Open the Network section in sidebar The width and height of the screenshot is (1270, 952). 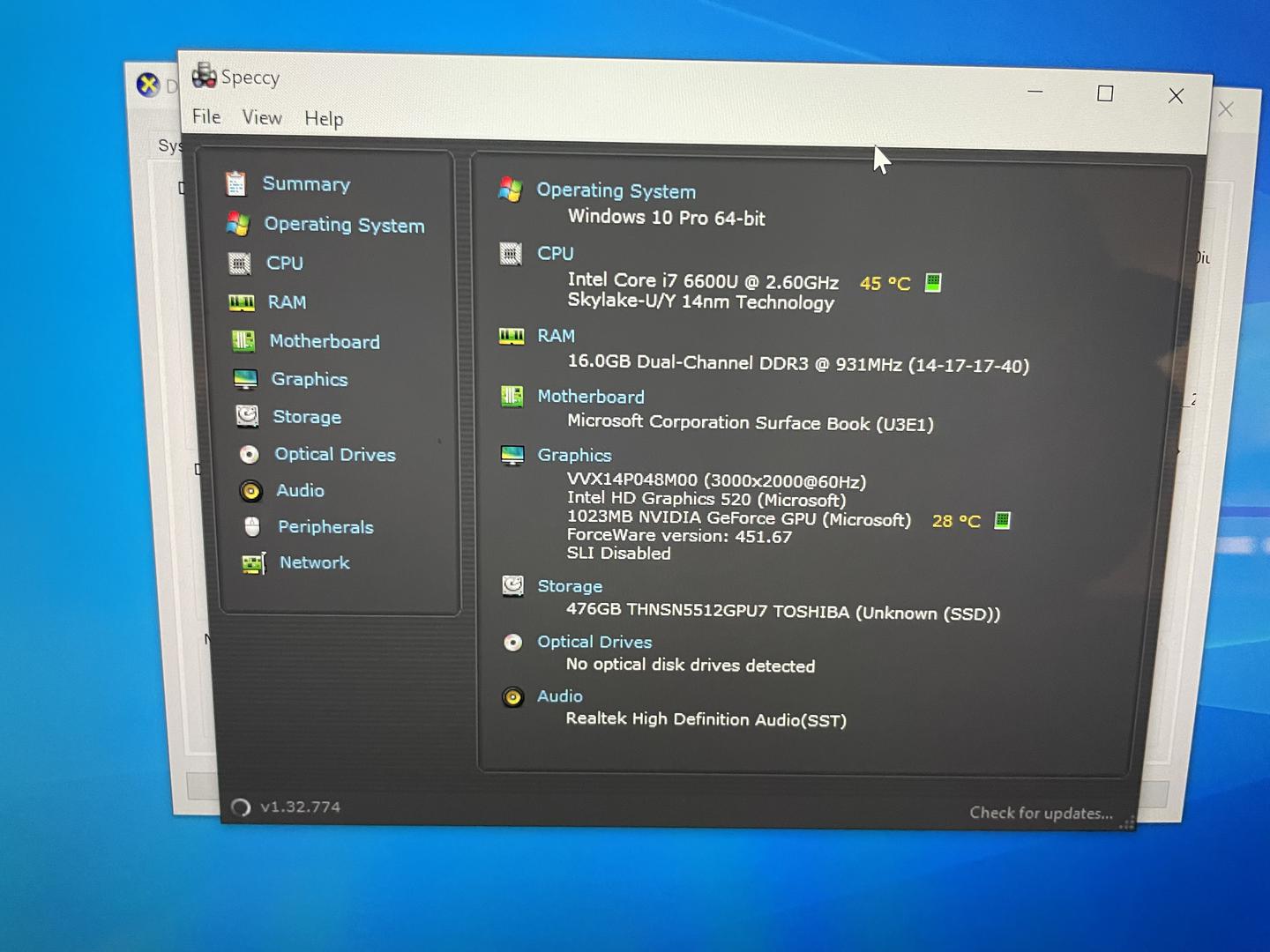315,562
